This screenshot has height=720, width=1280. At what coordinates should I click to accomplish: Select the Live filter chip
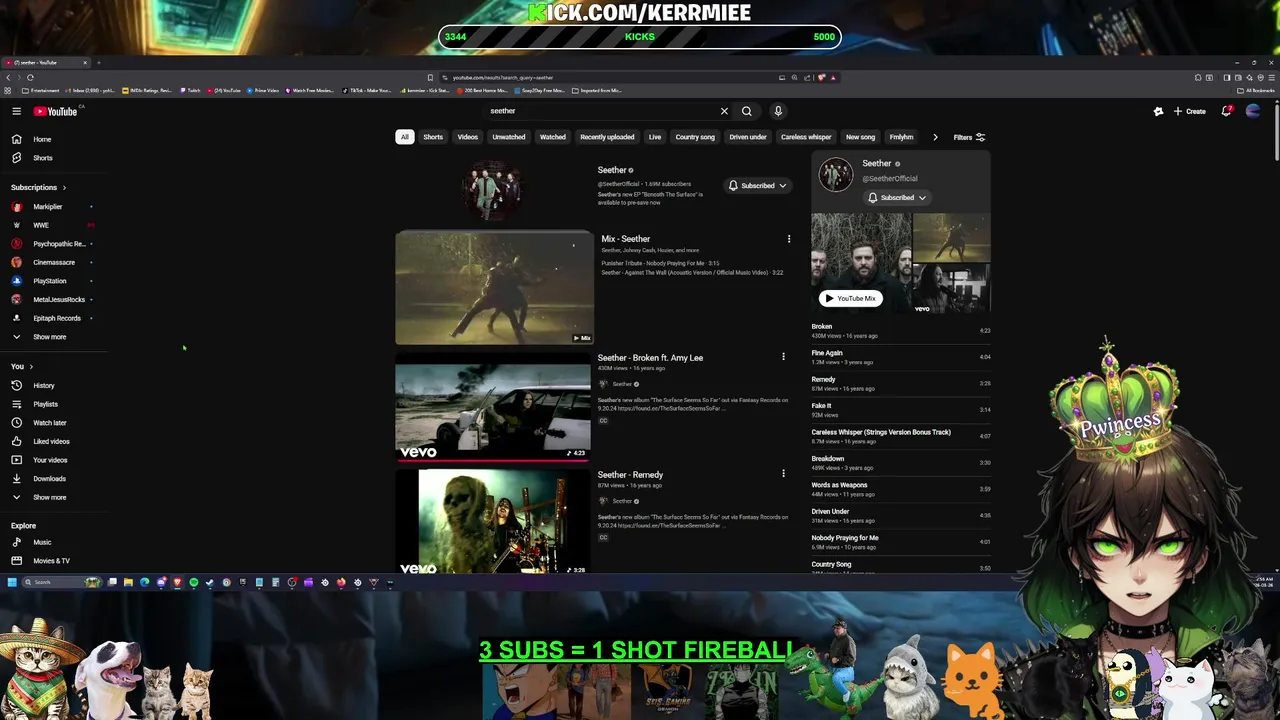point(654,137)
